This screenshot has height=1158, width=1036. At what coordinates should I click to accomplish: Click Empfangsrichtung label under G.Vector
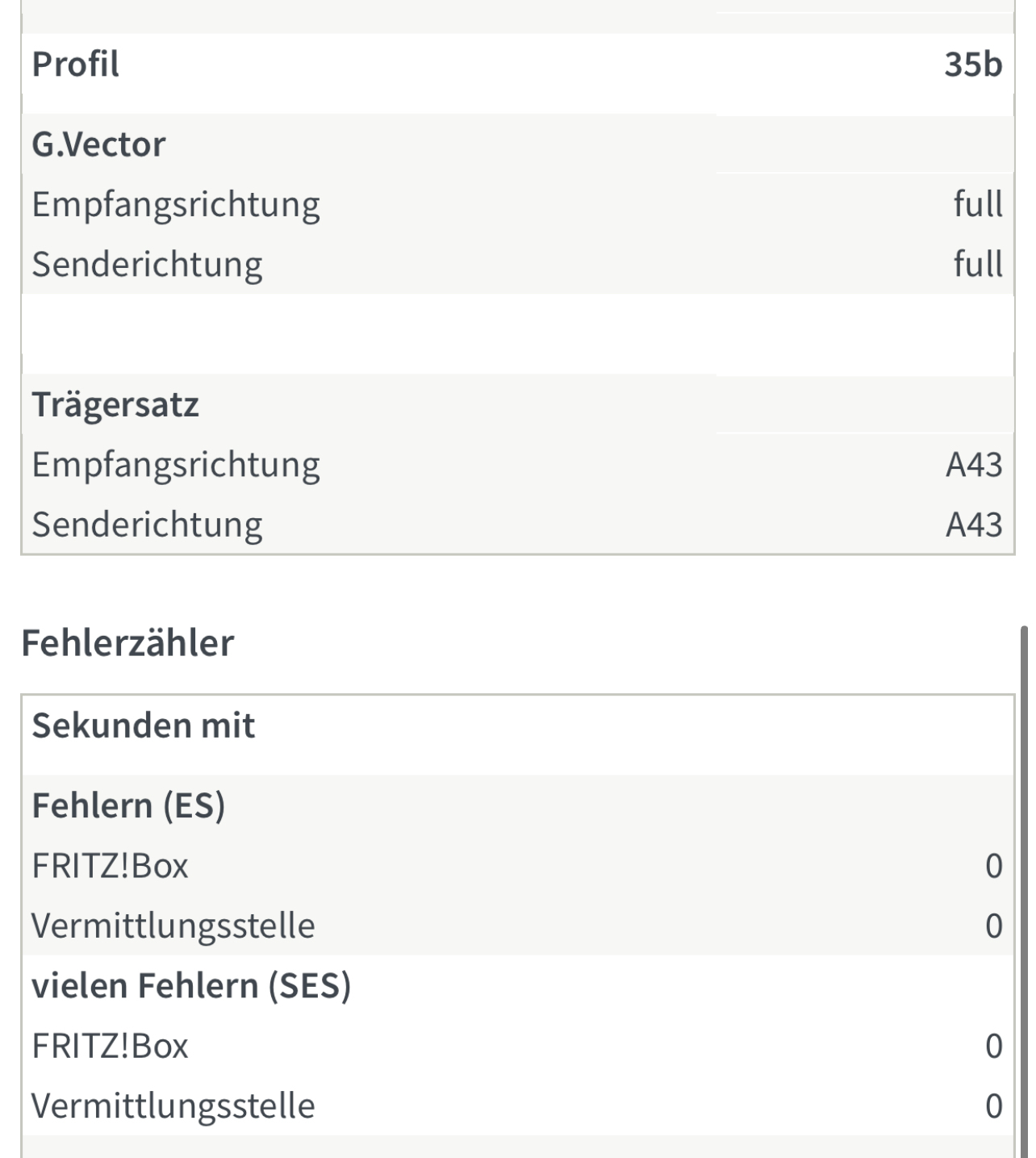click(176, 205)
